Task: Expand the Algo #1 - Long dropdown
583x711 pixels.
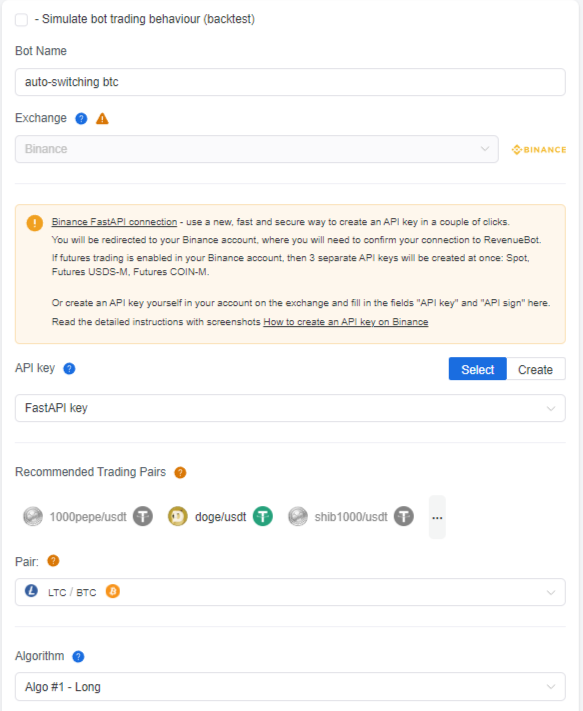Action: coord(290,687)
